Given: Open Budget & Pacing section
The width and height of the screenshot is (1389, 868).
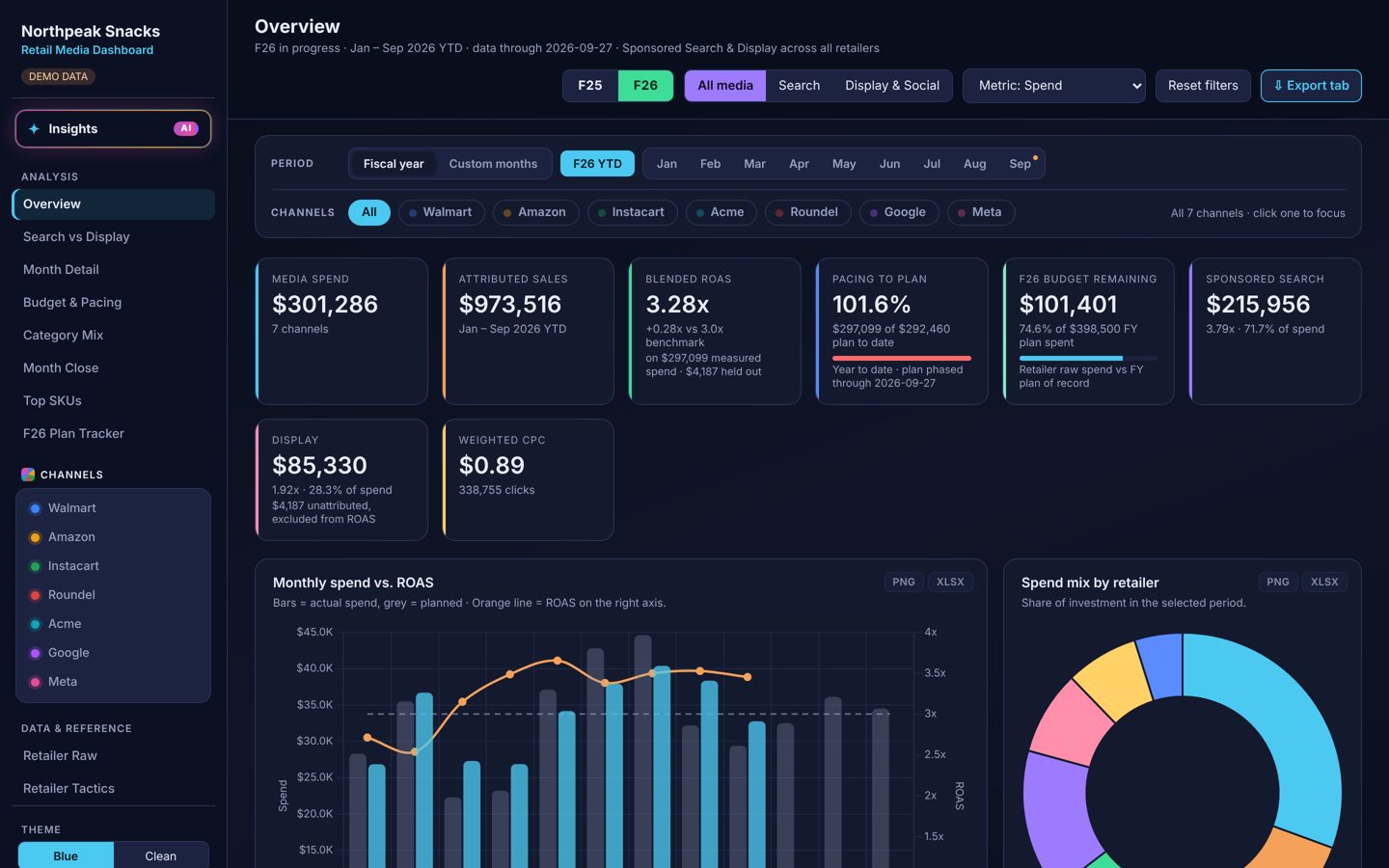Looking at the screenshot, I should point(113,303).
